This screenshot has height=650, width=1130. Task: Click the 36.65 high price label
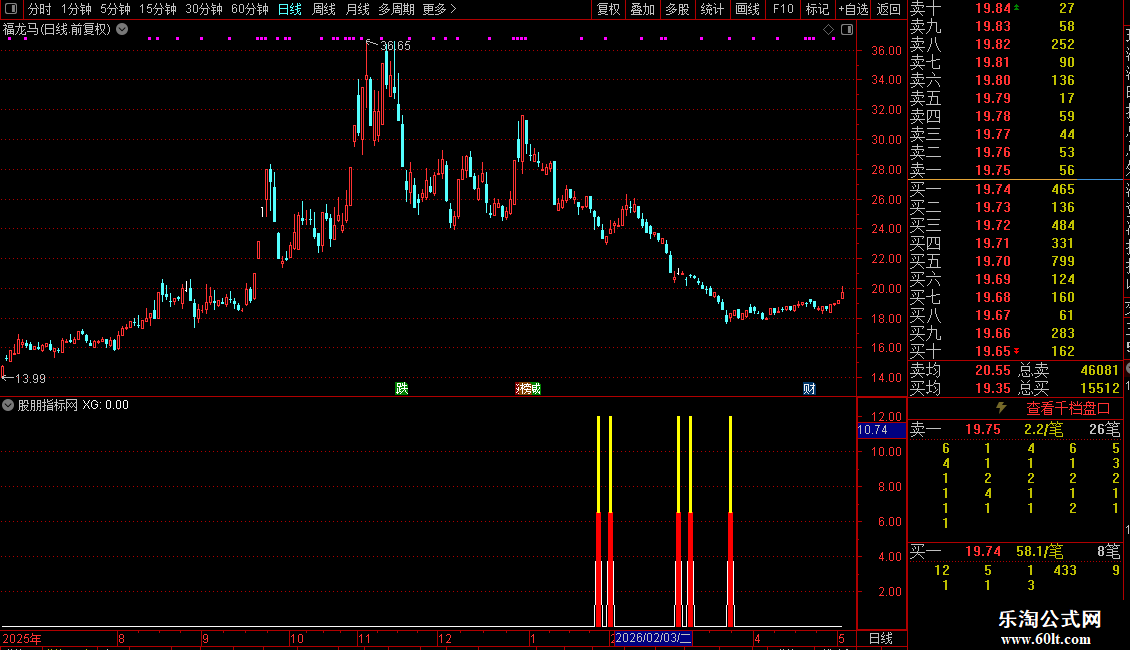tap(395, 45)
